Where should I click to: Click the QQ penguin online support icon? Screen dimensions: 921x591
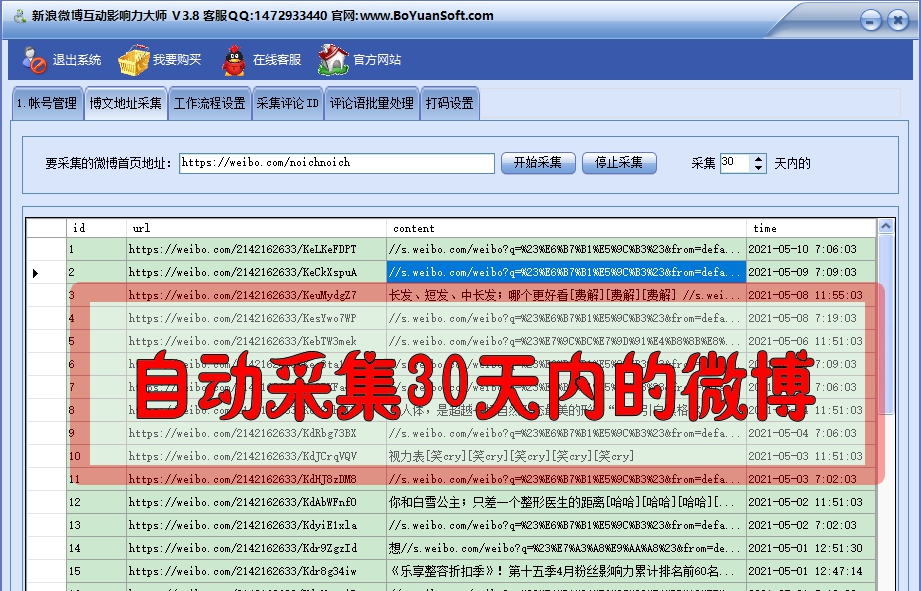click(x=234, y=60)
